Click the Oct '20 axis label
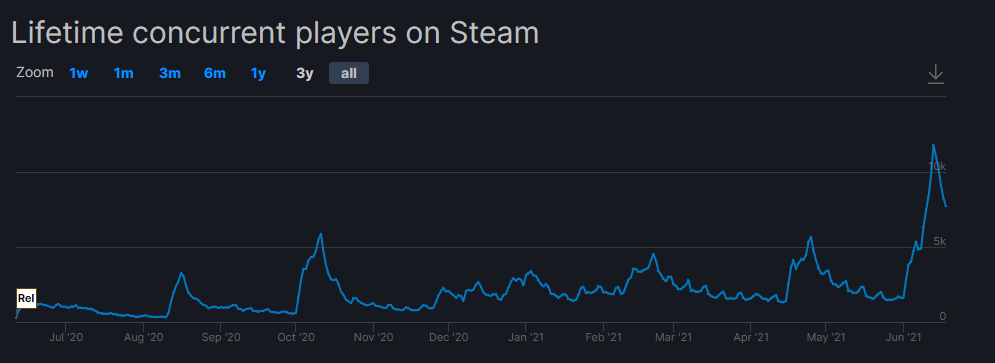This screenshot has height=363, width=995. coord(296,337)
